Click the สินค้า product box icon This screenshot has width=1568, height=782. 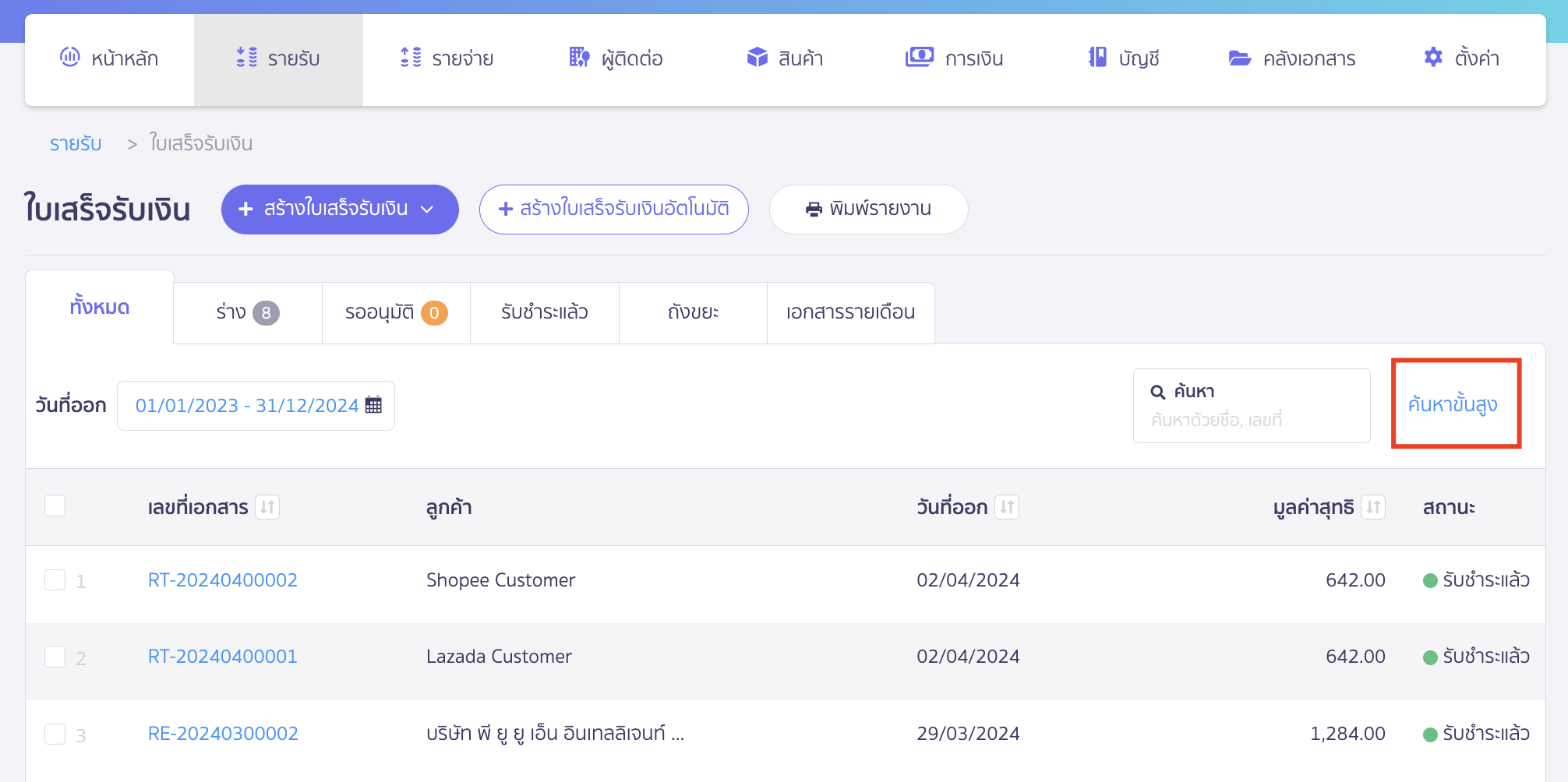[x=757, y=57]
